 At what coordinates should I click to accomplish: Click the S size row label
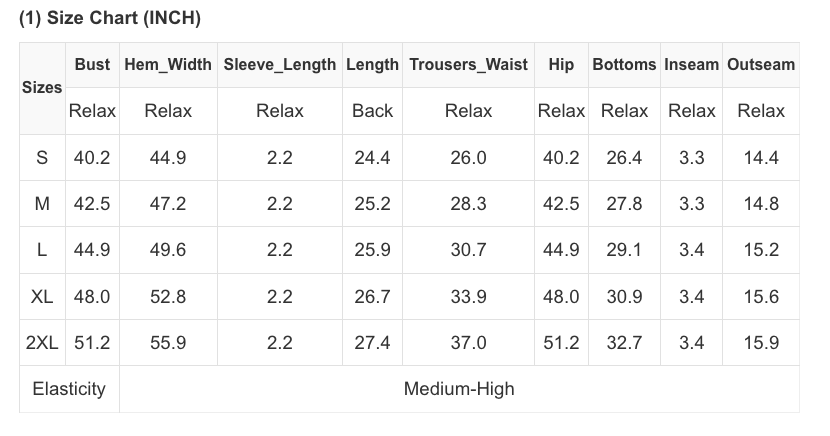tap(42, 158)
